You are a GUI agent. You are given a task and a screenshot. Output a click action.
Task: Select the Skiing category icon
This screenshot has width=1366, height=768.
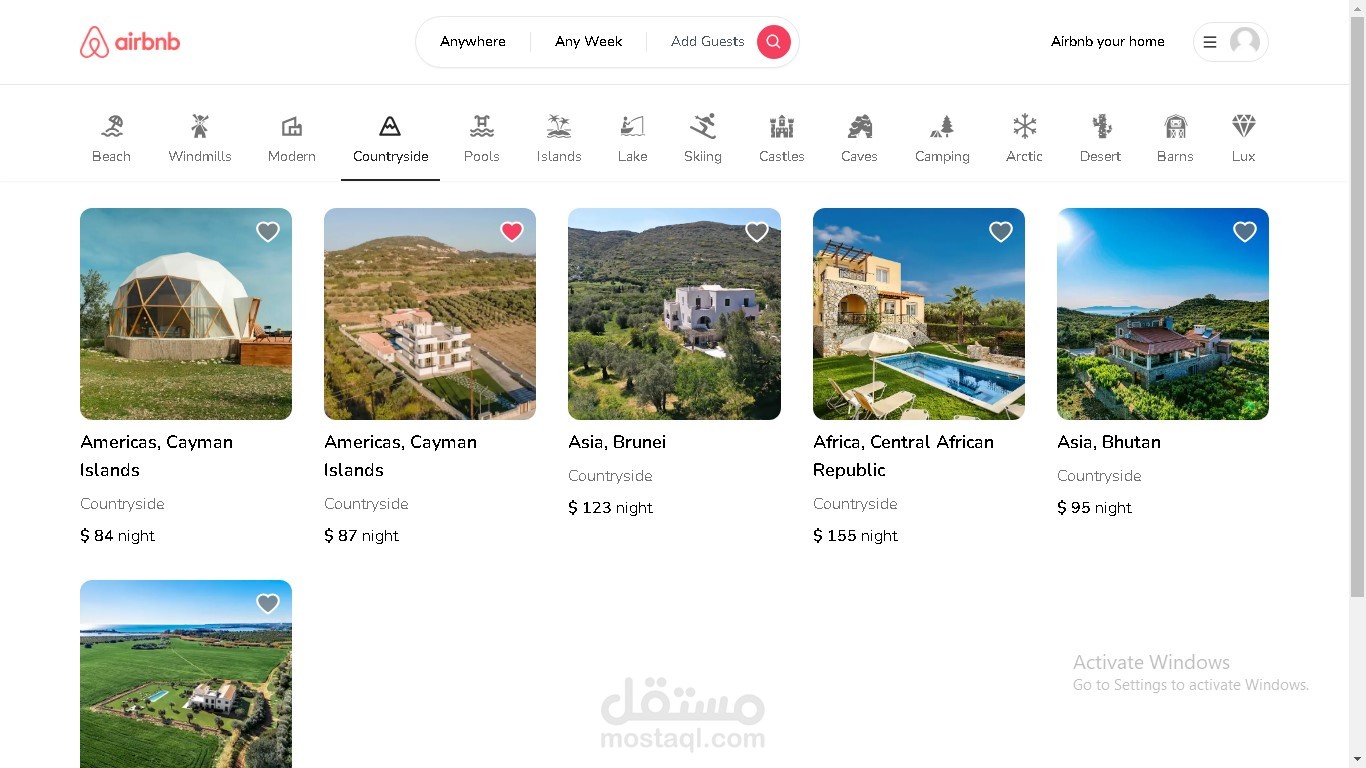coord(703,126)
